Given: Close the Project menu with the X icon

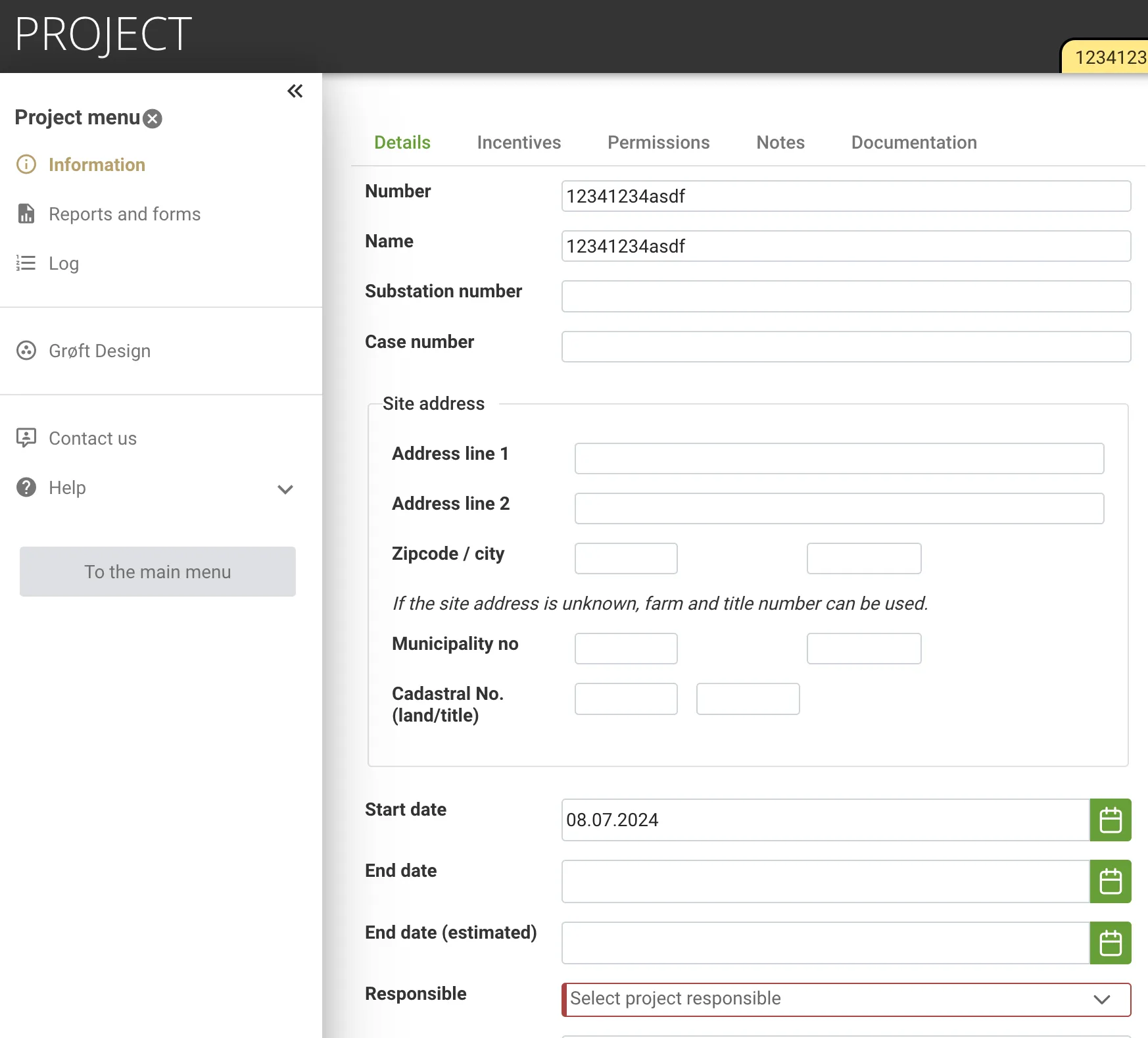Looking at the screenshot, I should point(152,119).
